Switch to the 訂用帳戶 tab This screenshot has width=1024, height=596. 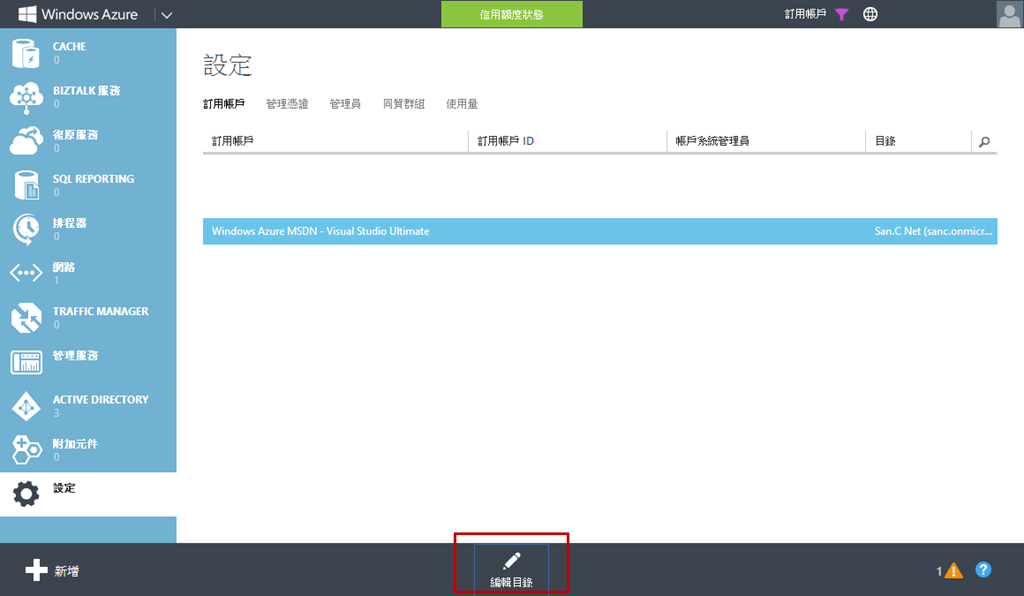tap(224, 104)
